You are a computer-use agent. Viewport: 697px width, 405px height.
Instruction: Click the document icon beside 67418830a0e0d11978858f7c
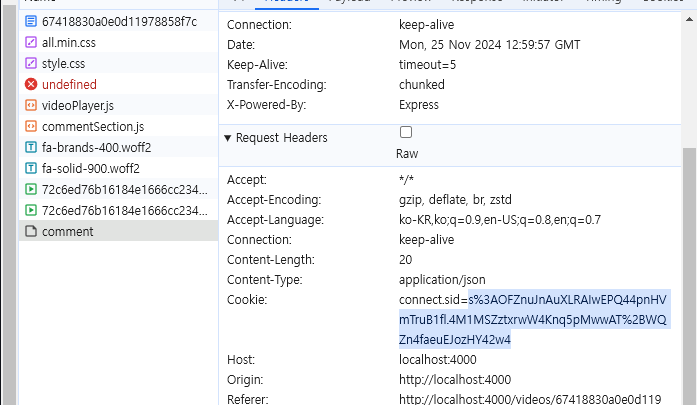(x=31, y=21)
